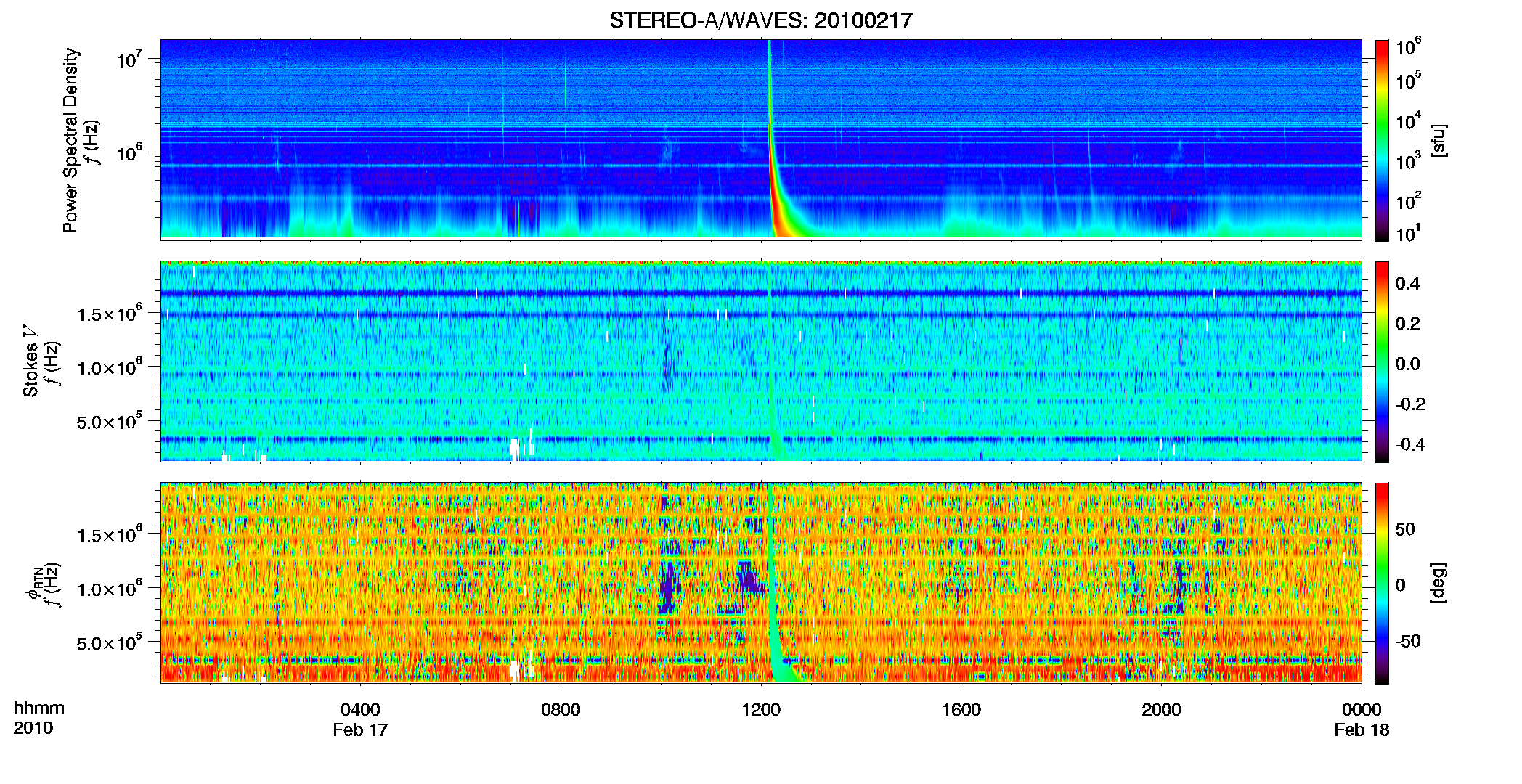Click 10^2 label on the sfu colorbar
1522x784 pixels.
click(1409, 201)
